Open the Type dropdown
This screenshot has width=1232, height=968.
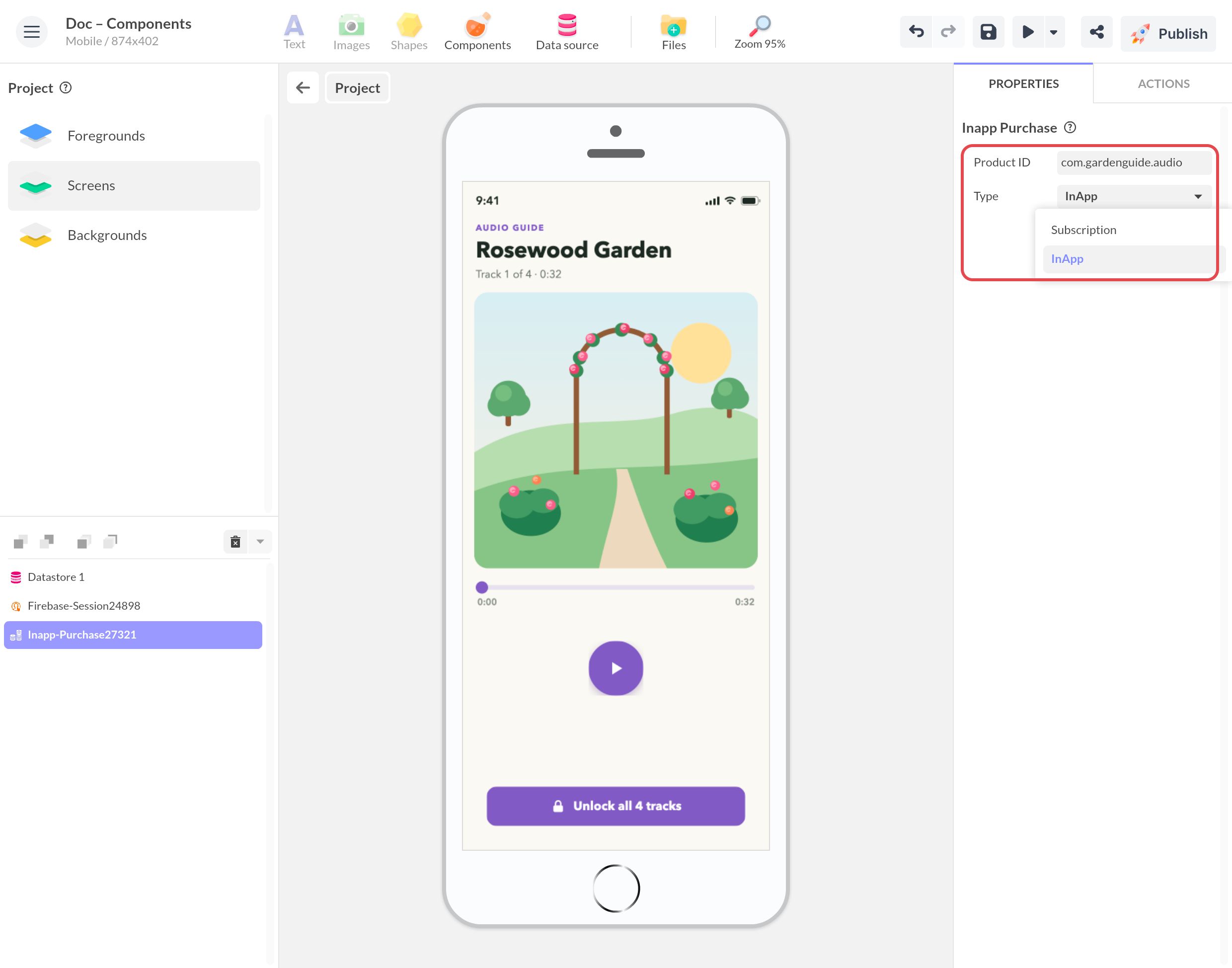point(1134,196)
